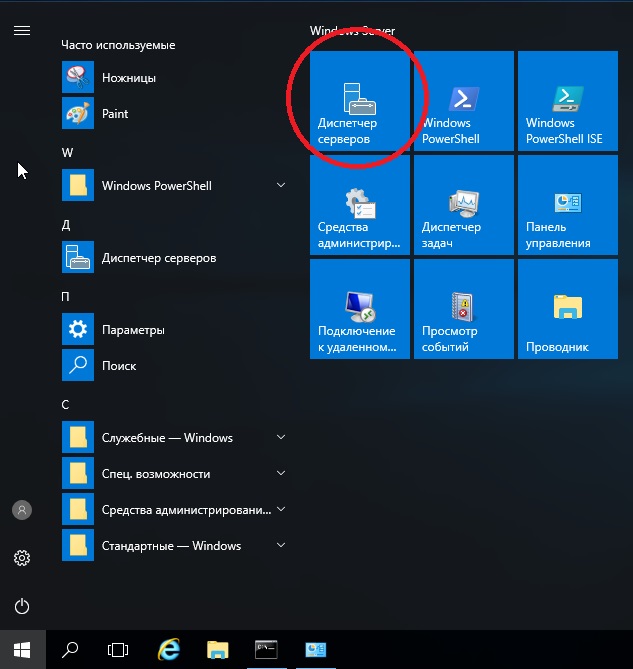The width and height of the screenshot is (633, 669).
Task: Click the hamburger menu button at top-left
Action: [22, 31]
